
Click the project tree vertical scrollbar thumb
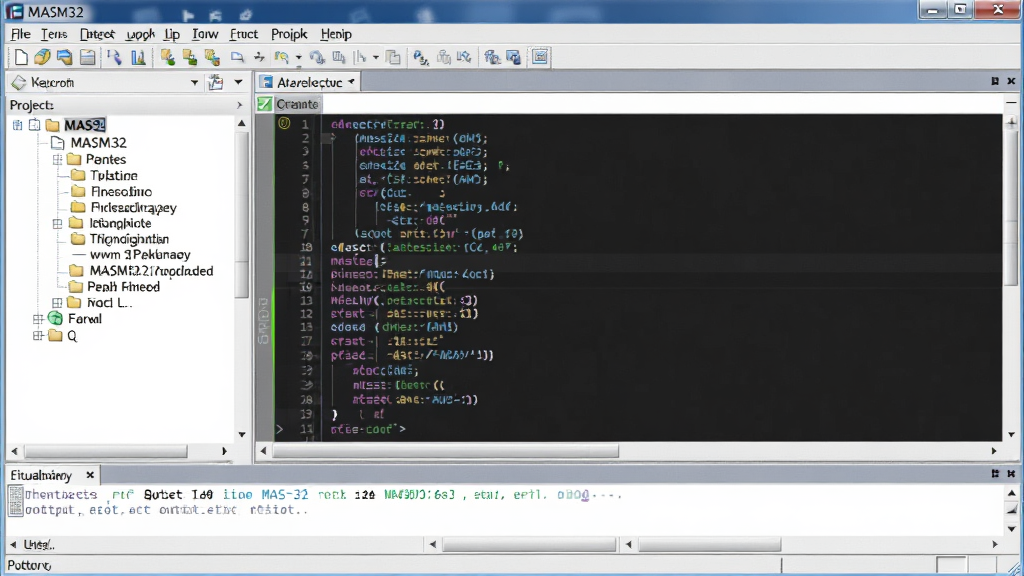[x=242, y=217]
